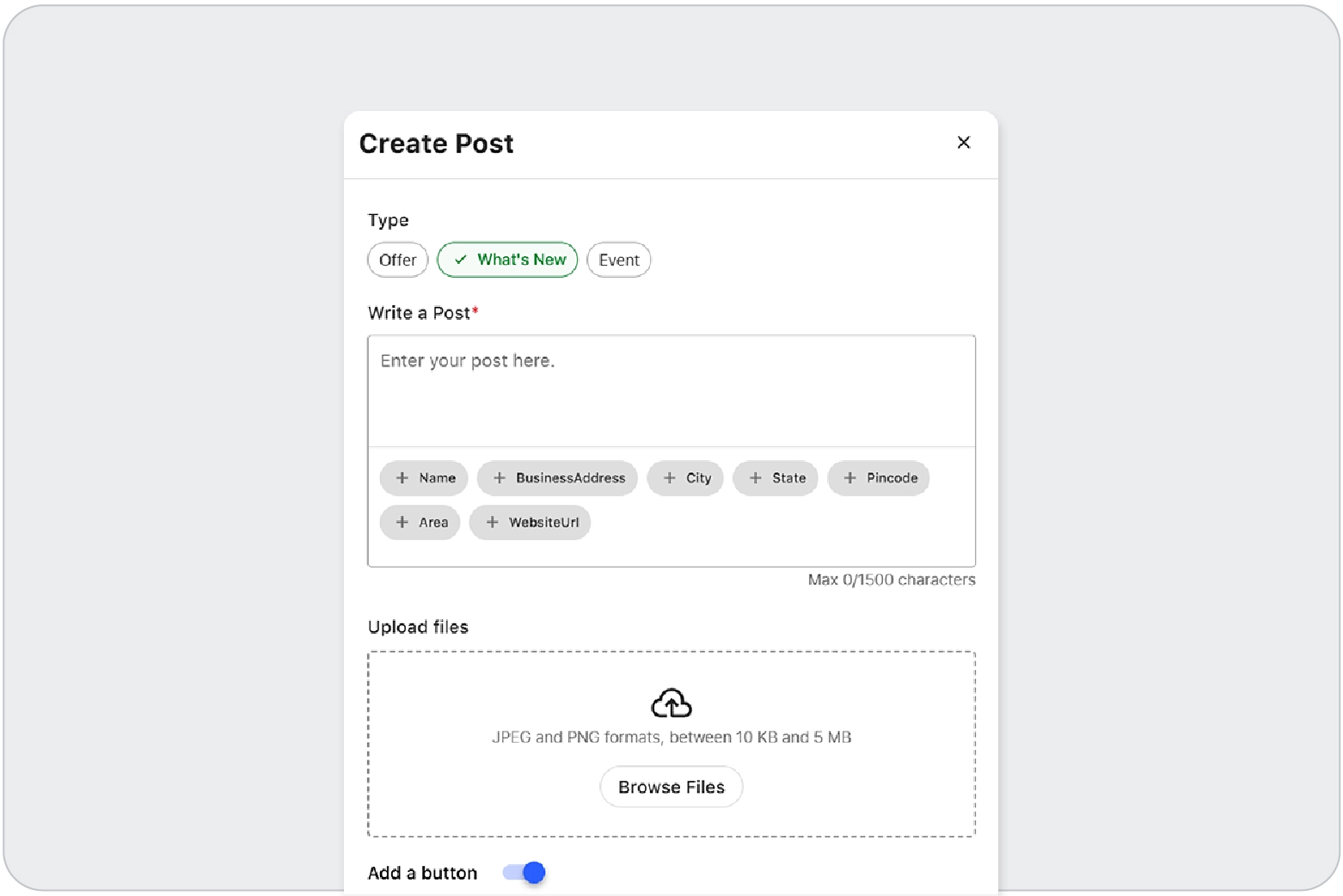Toggle the Add a button switch

pyautogui.click(x=524, y=873)
